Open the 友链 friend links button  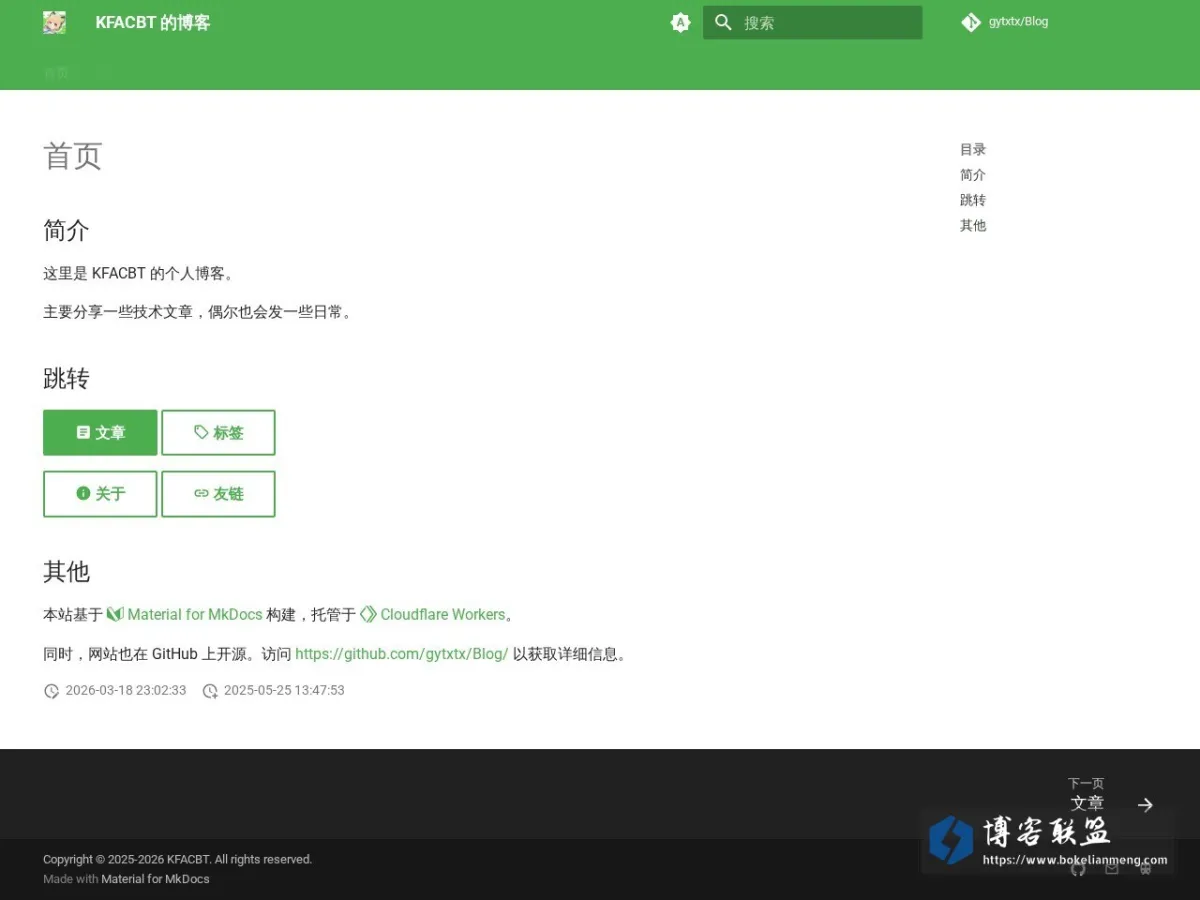[x=218, y=493]
